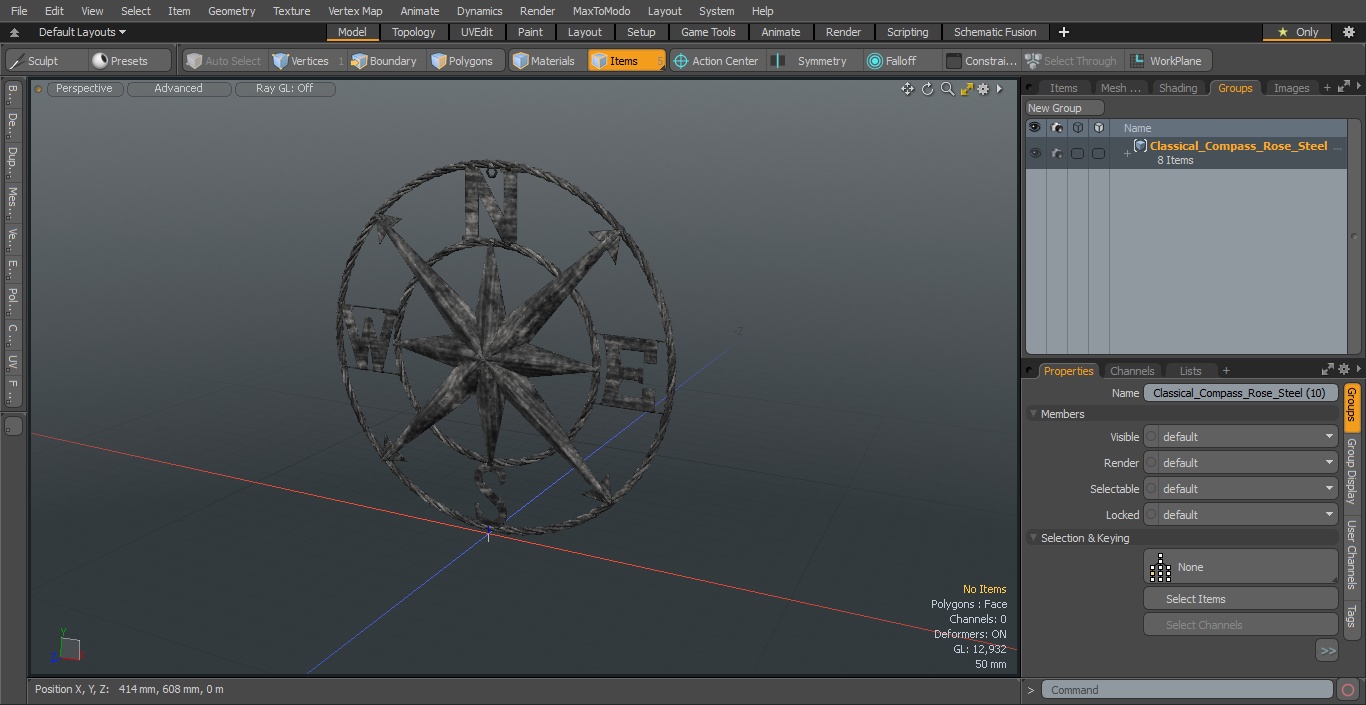Open the Selectable default dropdown
This screenshot has width=1366, height=705.
coord(1240,489)
